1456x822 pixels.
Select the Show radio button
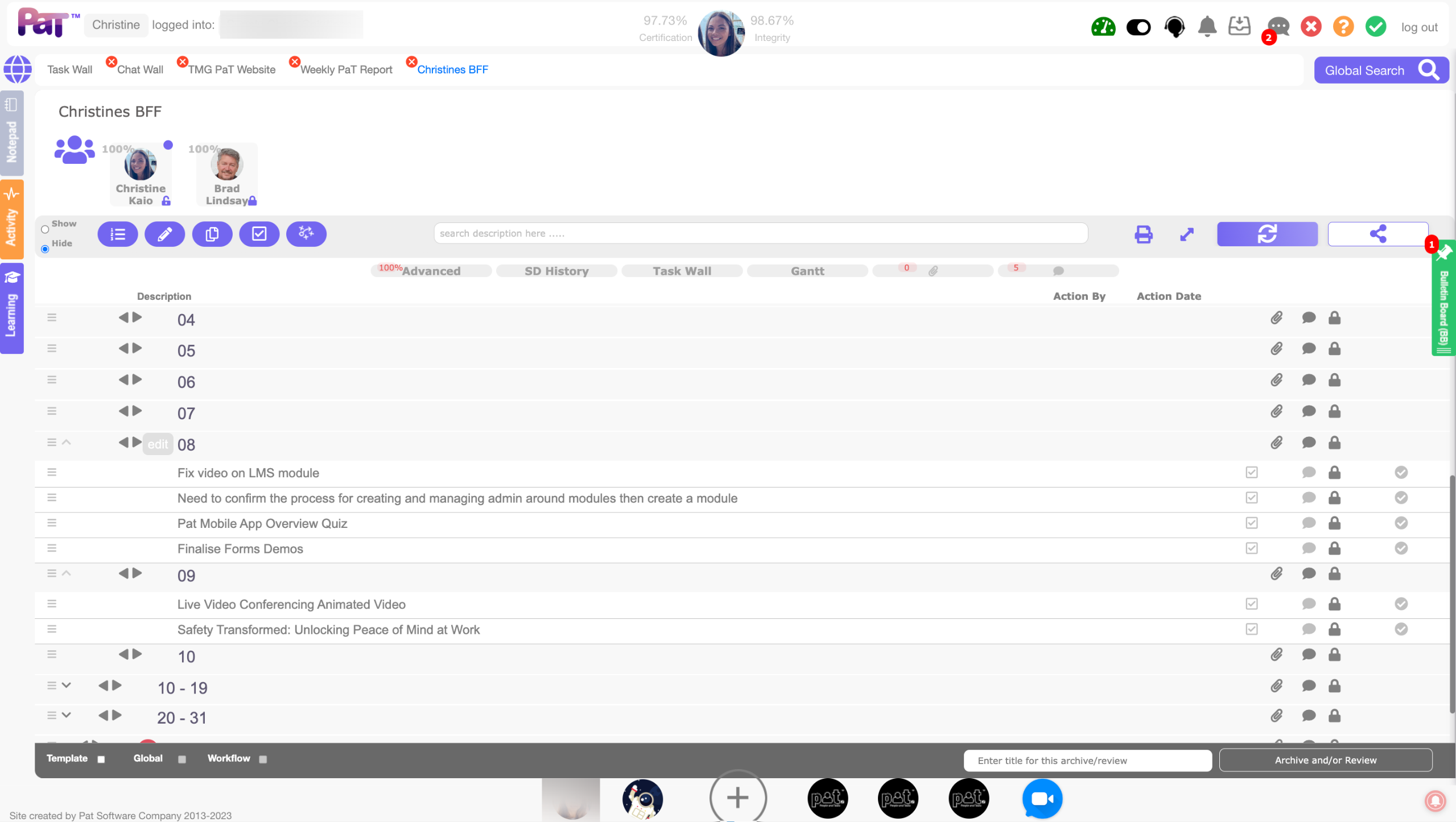(x=45, y=230)
